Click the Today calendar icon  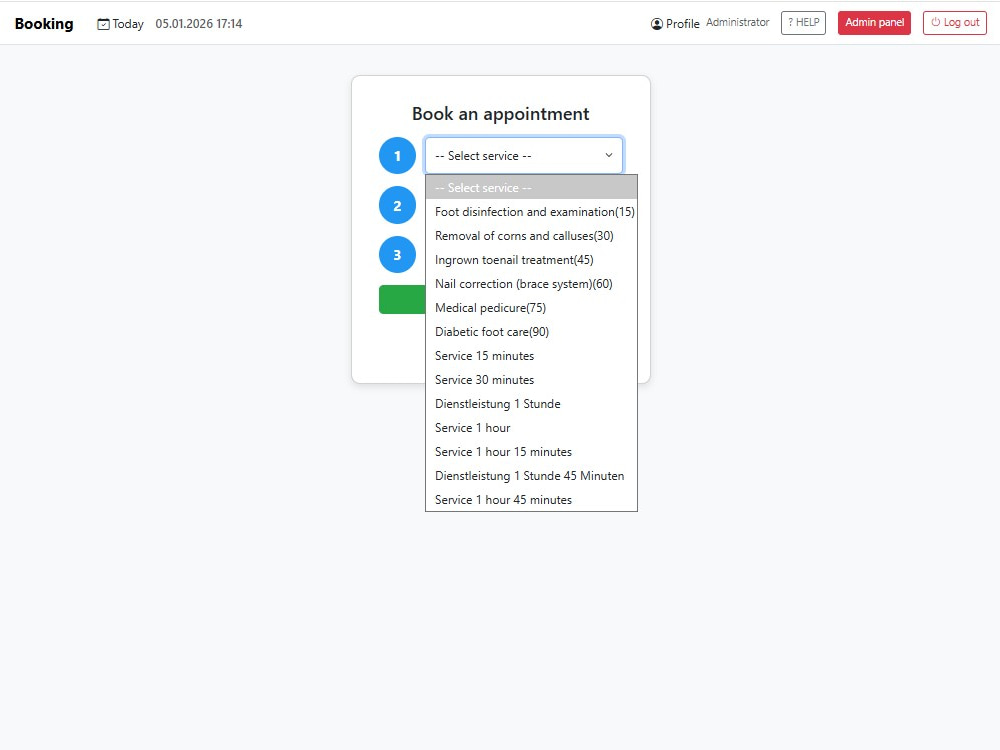(103, 24)
